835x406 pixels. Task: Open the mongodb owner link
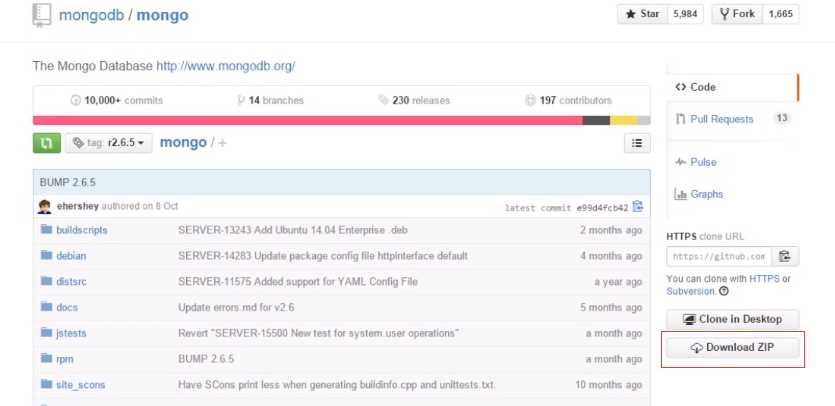92,15
